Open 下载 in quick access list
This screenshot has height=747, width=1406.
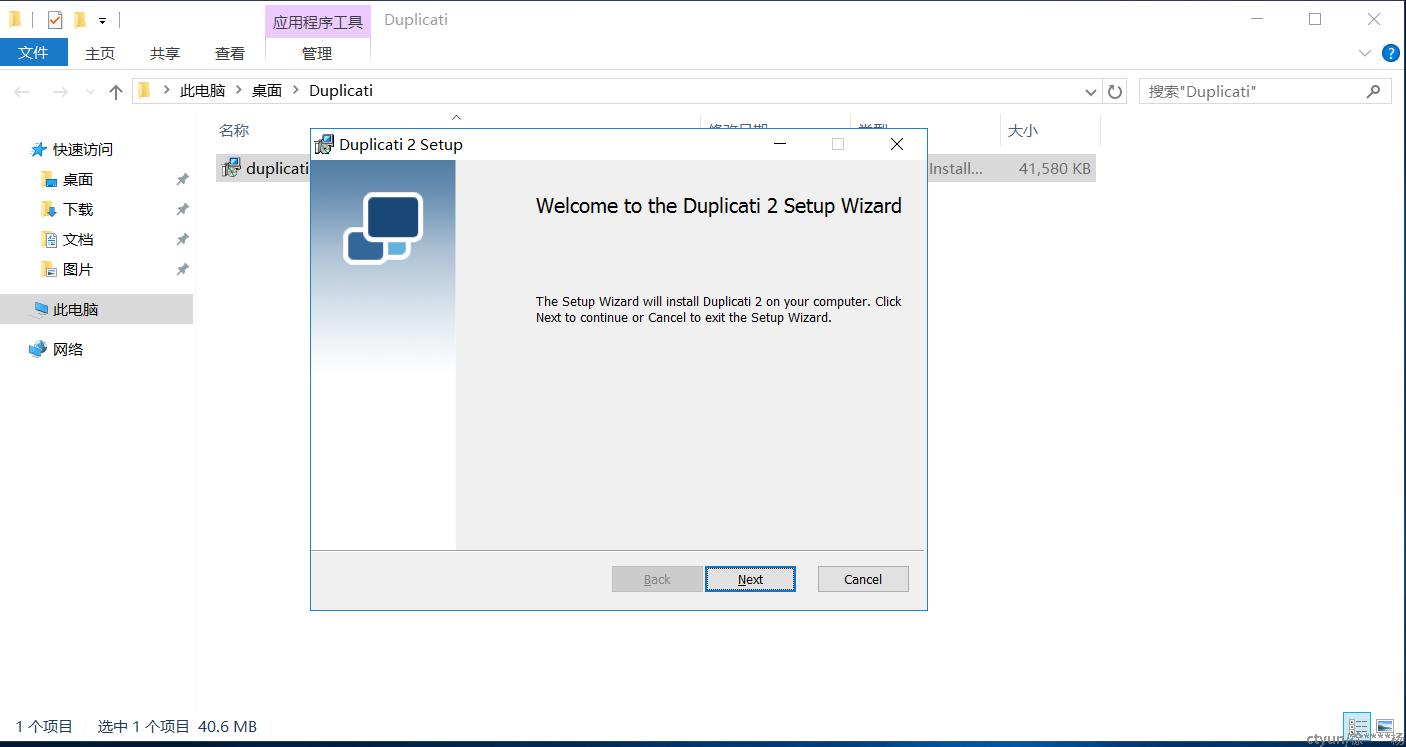tap(77, 209)
